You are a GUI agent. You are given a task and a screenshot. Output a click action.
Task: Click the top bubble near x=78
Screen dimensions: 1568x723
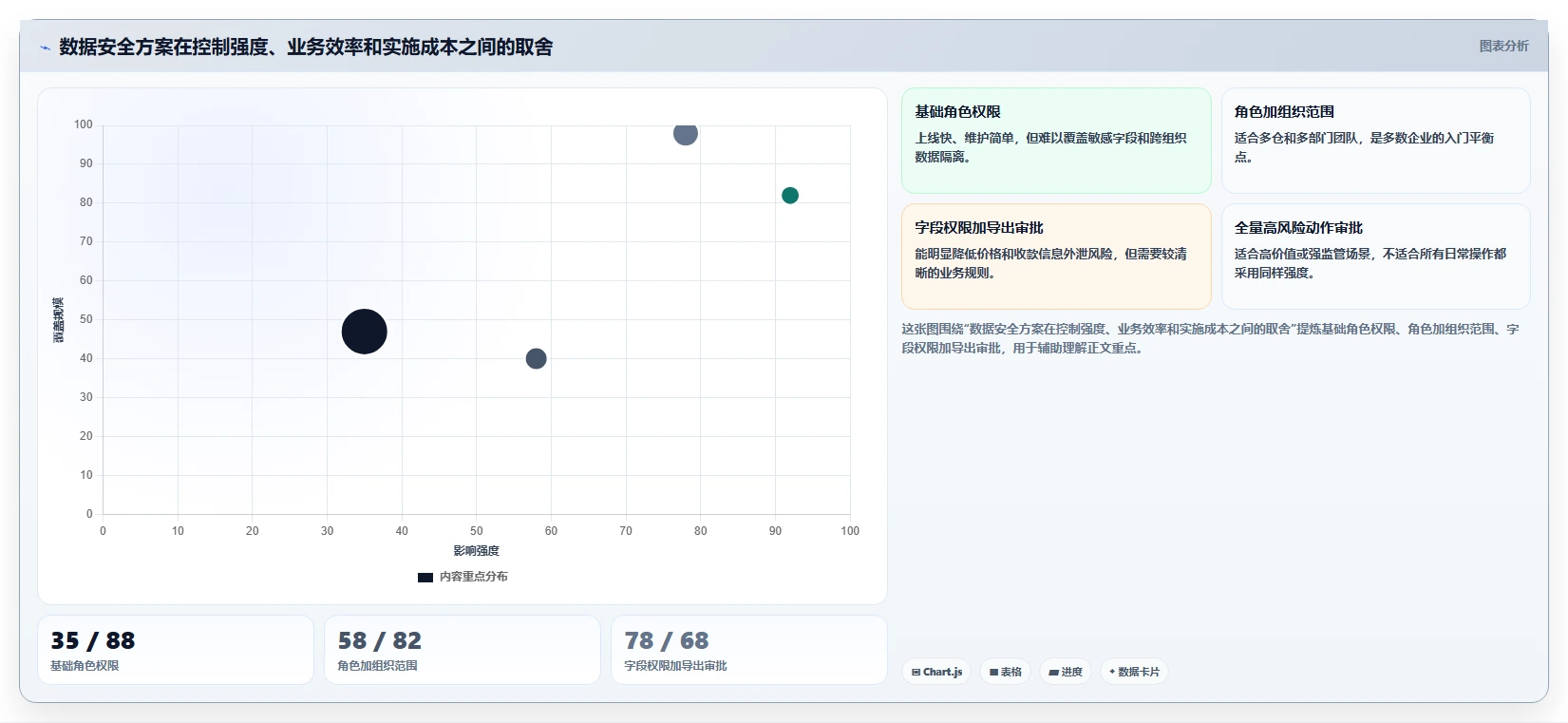click(x=686, y=134)
